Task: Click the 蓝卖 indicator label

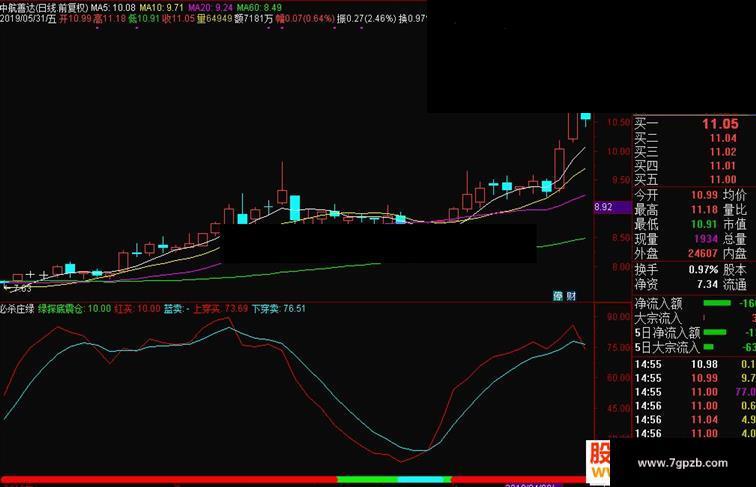Action: click(x=173, y=309)
